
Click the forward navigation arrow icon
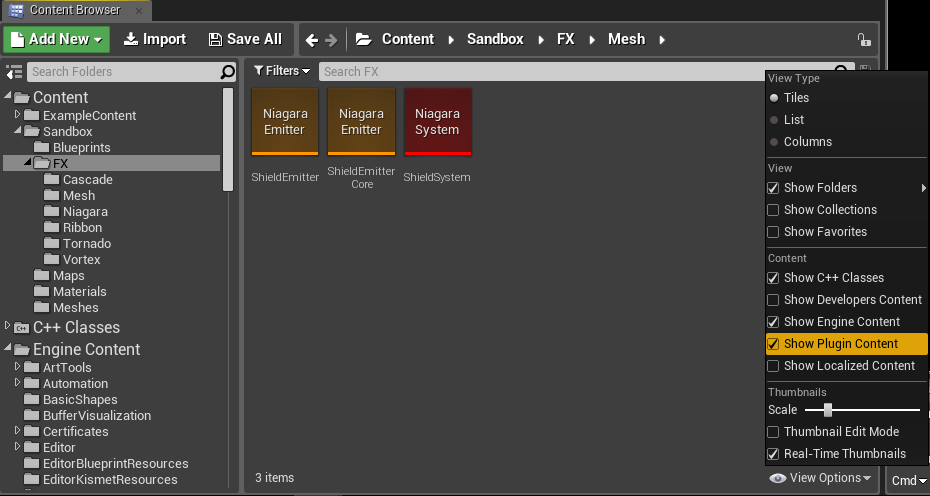331,40
